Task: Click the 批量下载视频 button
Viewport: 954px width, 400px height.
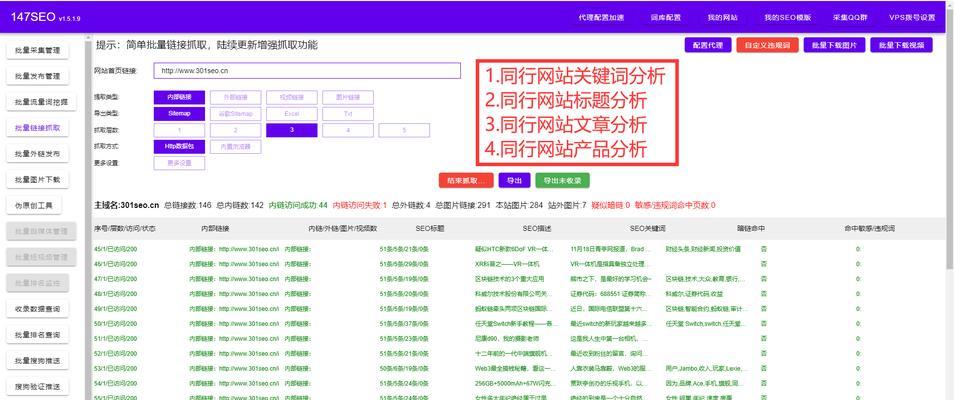Action: pyautogui.click(x=901, y=45)
